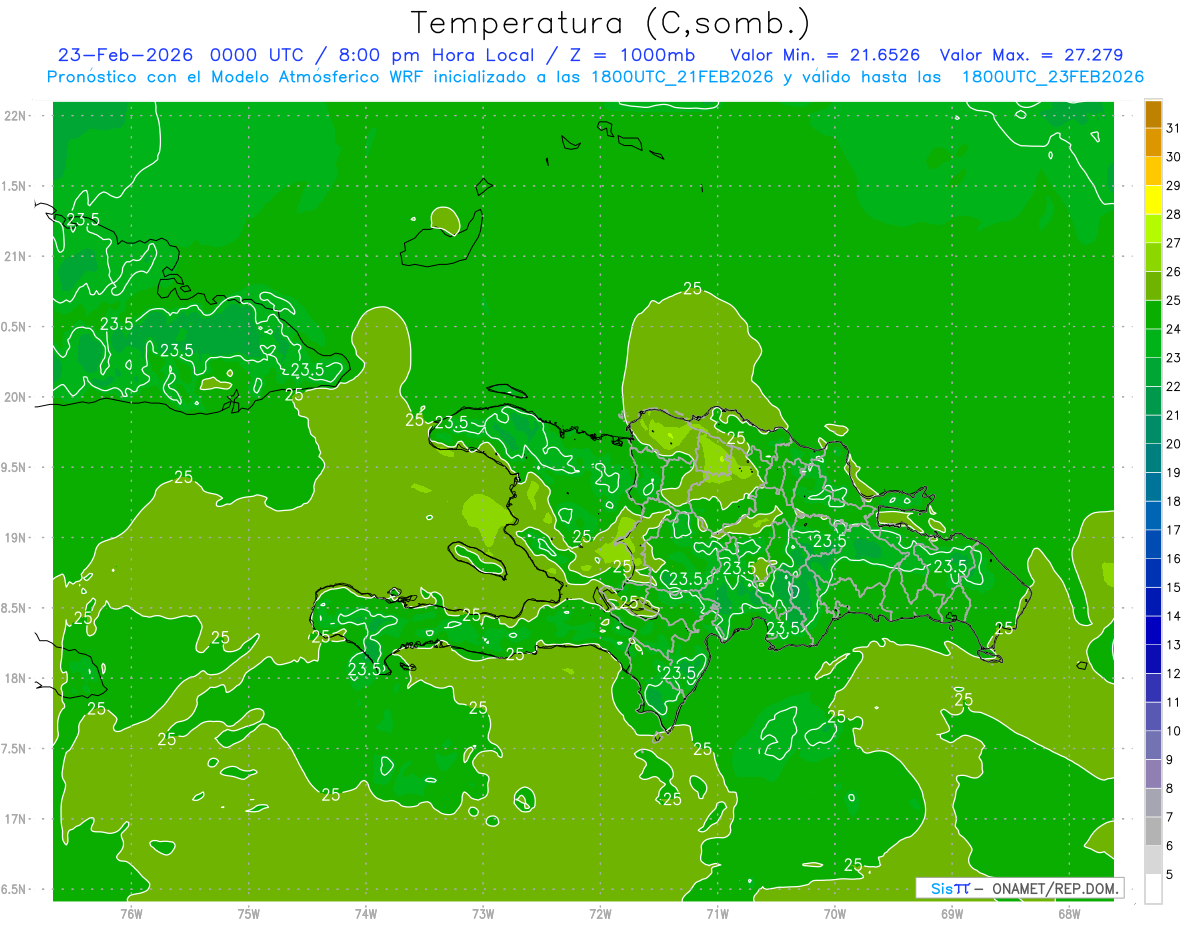Click the "69W" longitude axis label
Image resolution: width=1200 pixels, height=927 pixels.
(951, 913)
